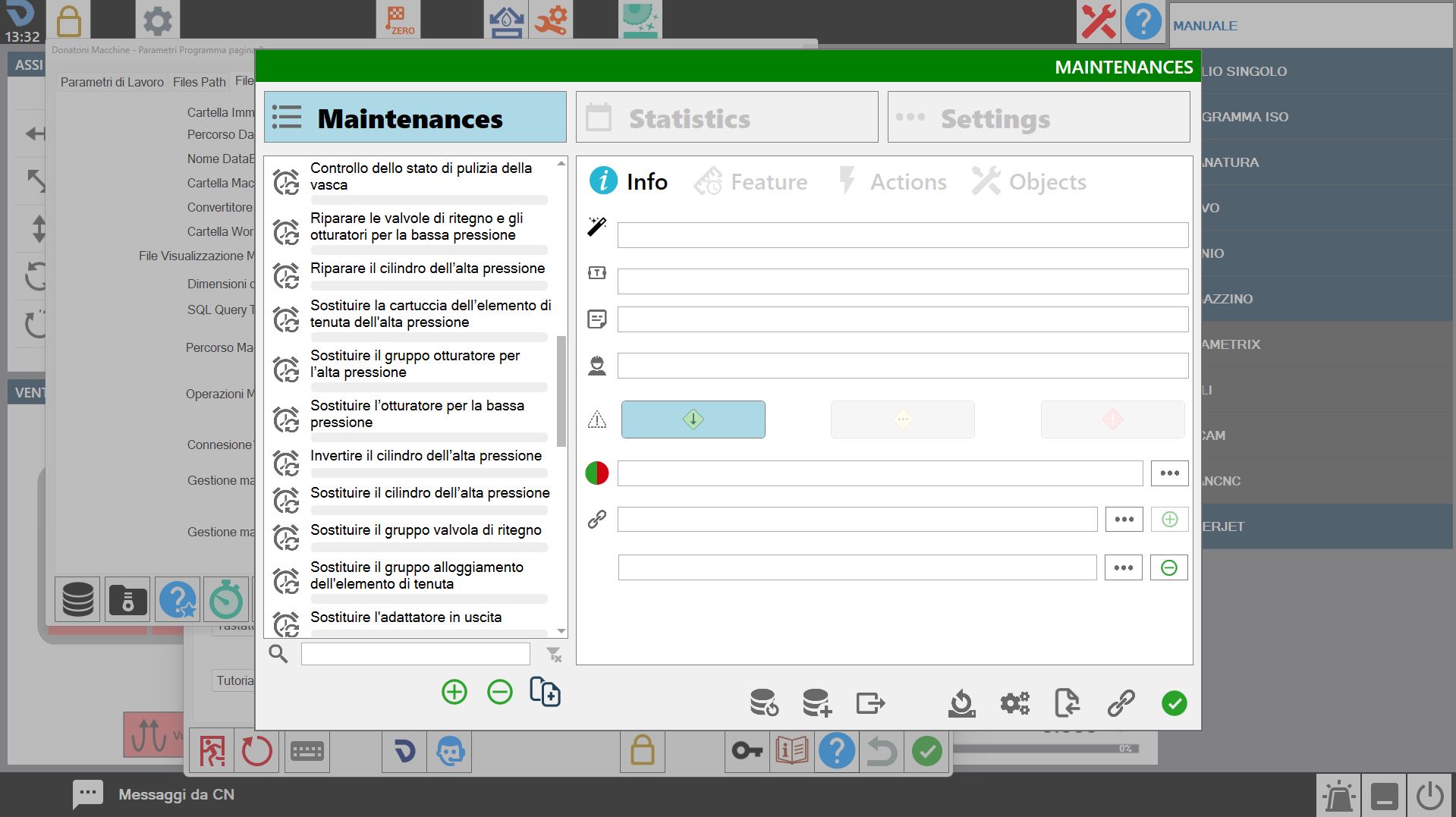Image resolution: width=1456 pixels, height=817 pixels.
Task: Click the maintenance search input field
Action: tap(415, 654)
